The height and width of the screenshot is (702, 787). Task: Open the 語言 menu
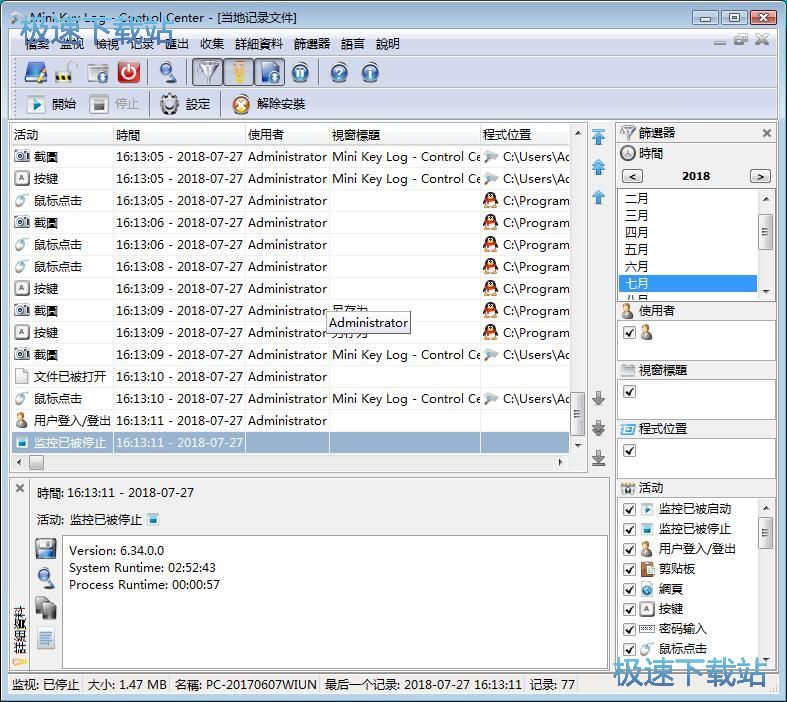tap(353, 44)
